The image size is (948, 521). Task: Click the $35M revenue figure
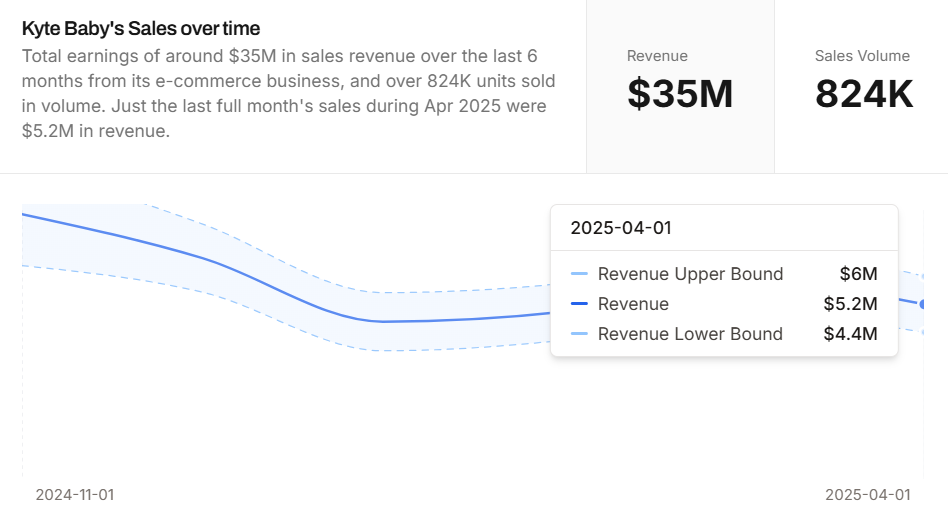[680, 94]
